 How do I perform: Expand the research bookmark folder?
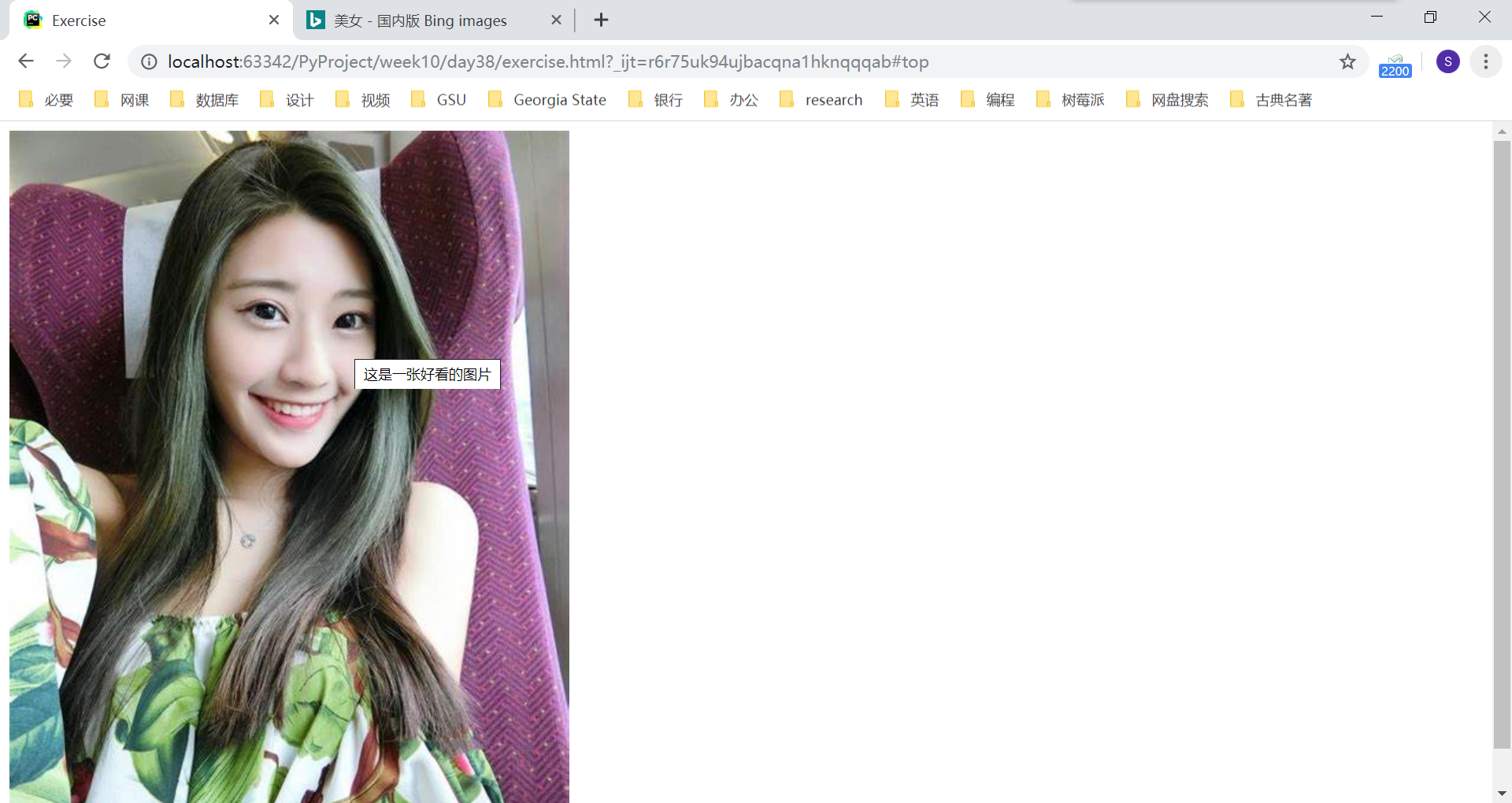pyautogui.click(x=821, y=100)
